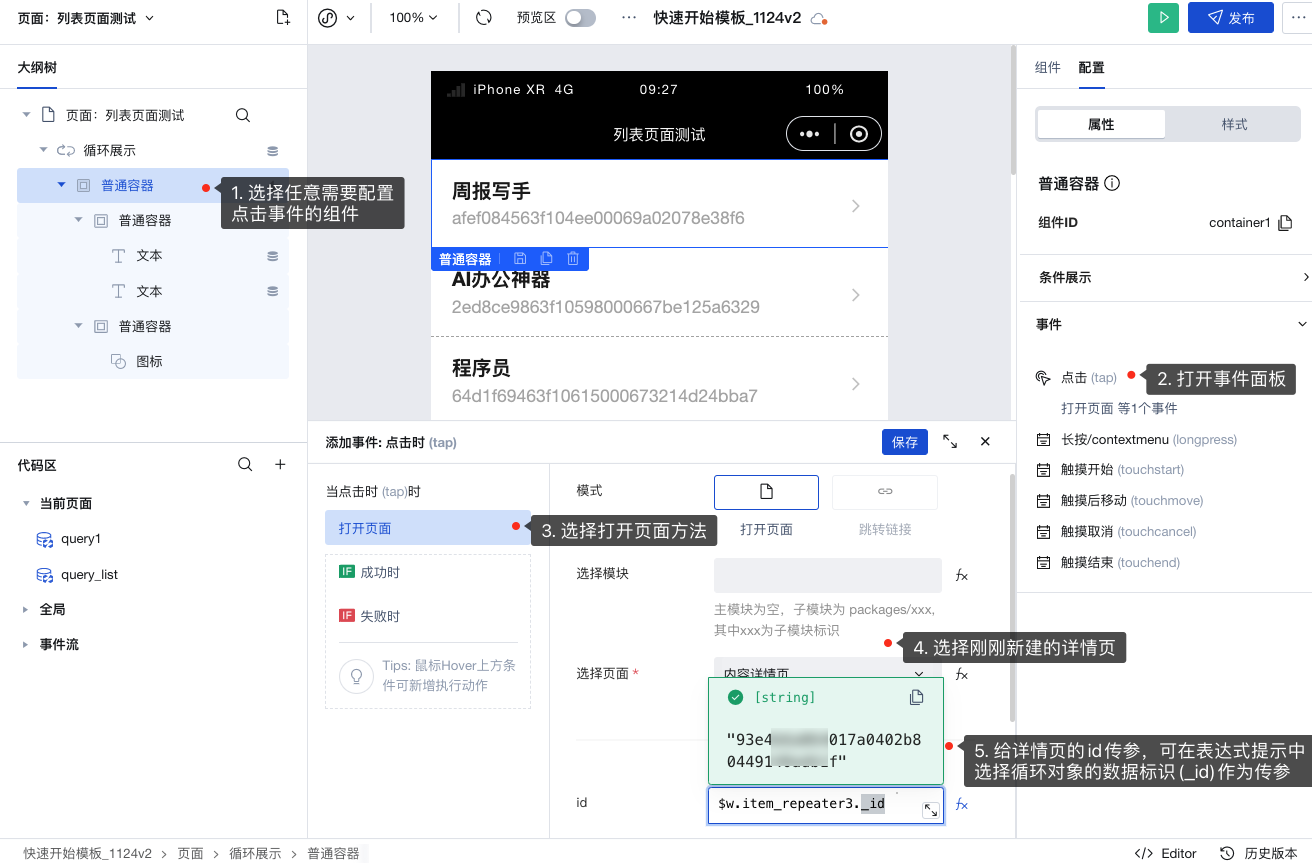Delete the 普通容器 using the trash icon
Viewport: 1312px width, 863px height.
[x=572, y=258]
